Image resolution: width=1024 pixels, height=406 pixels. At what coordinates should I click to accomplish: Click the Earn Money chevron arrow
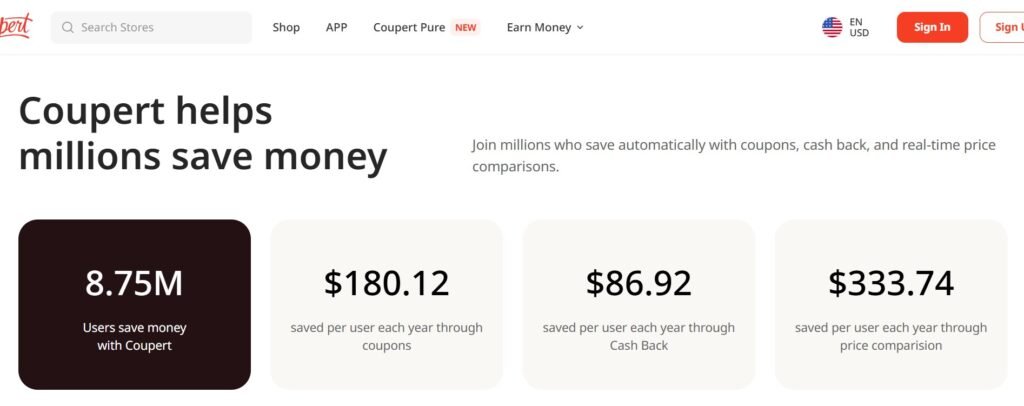tap(580, 27)
